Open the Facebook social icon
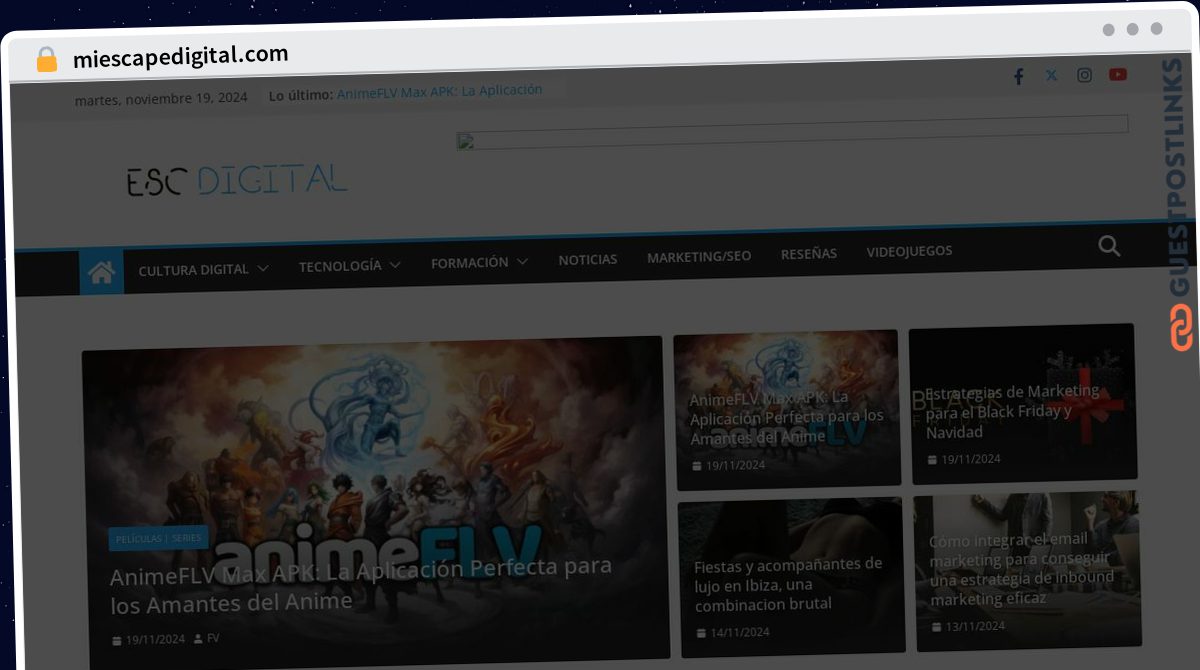The width and height of the screenshot is (1200, 670). (x=1019, y=76)
